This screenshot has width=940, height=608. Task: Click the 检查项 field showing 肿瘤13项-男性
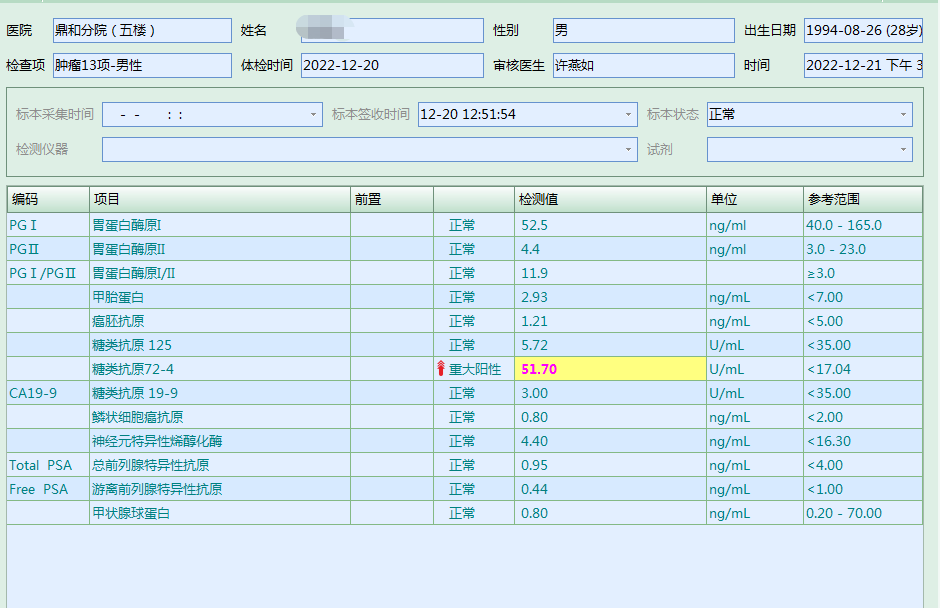(x=141, y=66)
